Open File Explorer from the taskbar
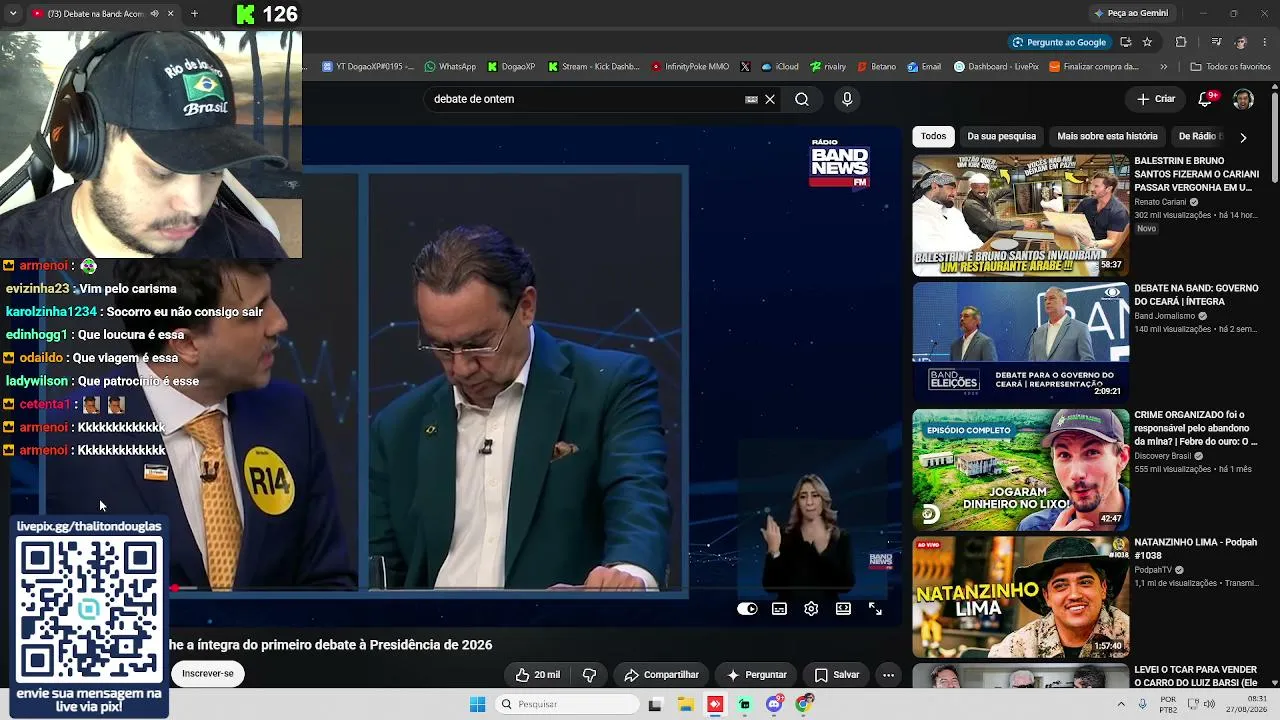 pos(685,704)
